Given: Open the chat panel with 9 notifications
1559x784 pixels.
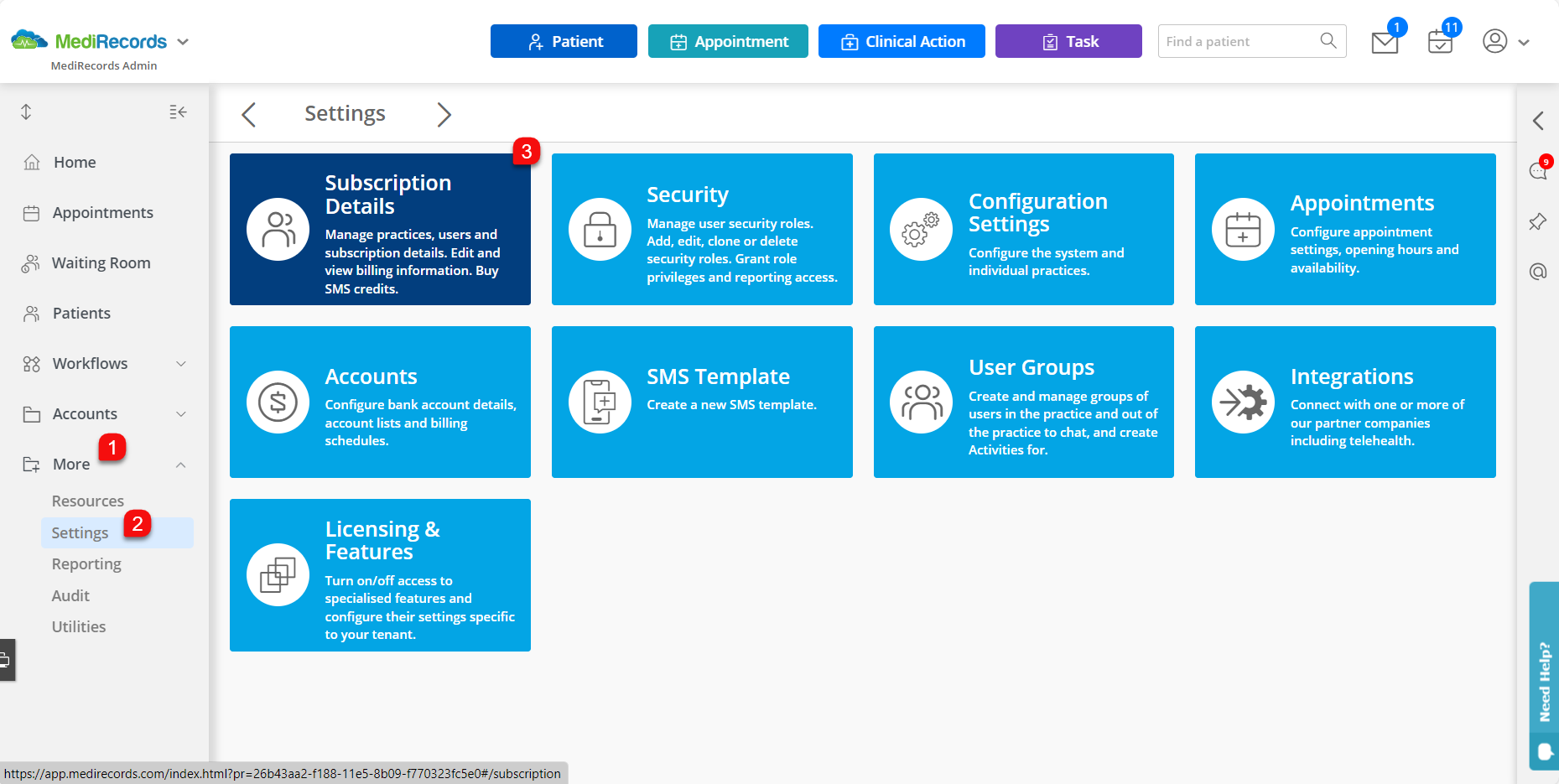Looking at the screenshot, I should point(1537,171).
